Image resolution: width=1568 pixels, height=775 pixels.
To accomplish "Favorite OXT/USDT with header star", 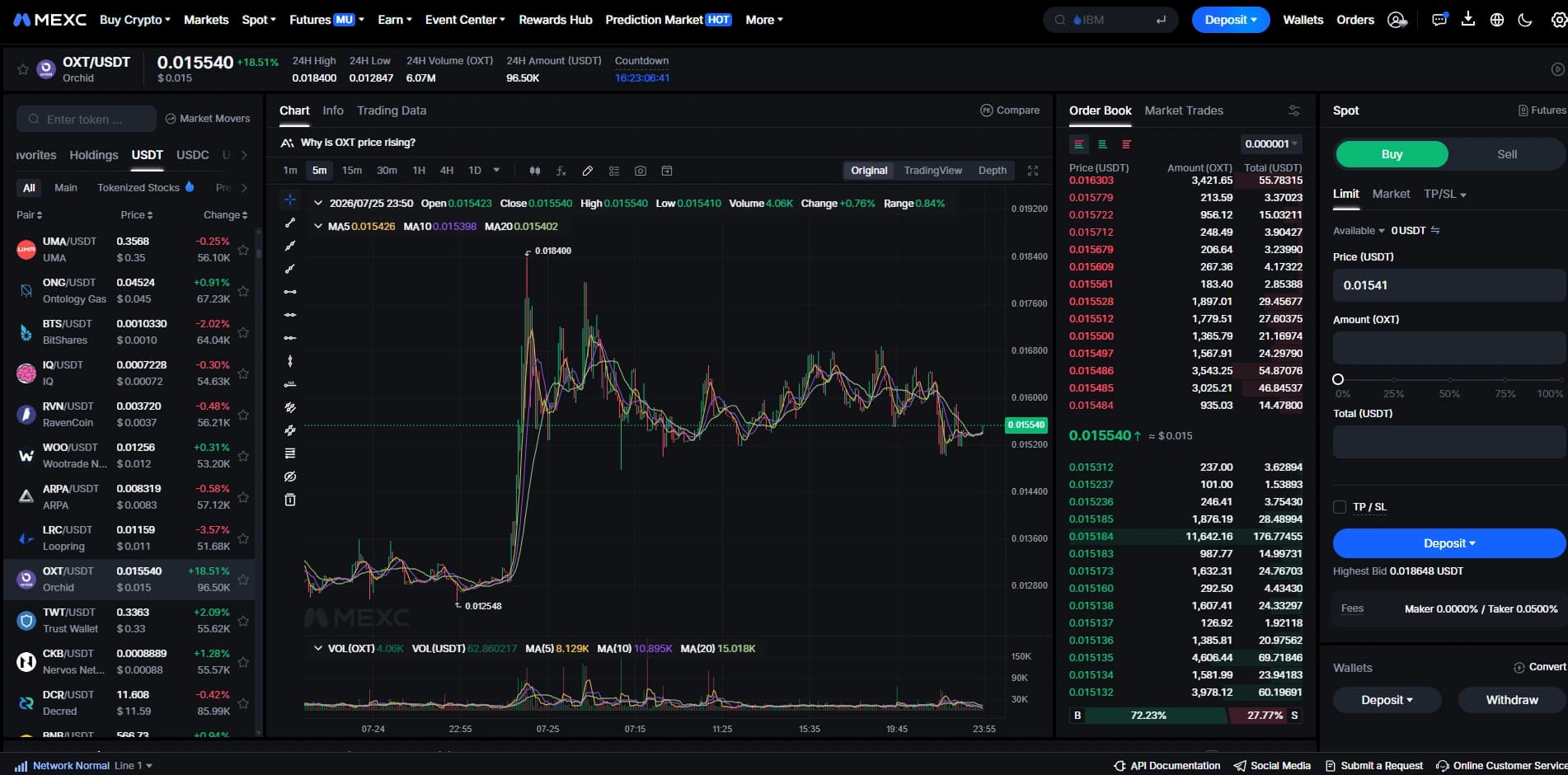I will pyautogui.click(x=23, y=69).
